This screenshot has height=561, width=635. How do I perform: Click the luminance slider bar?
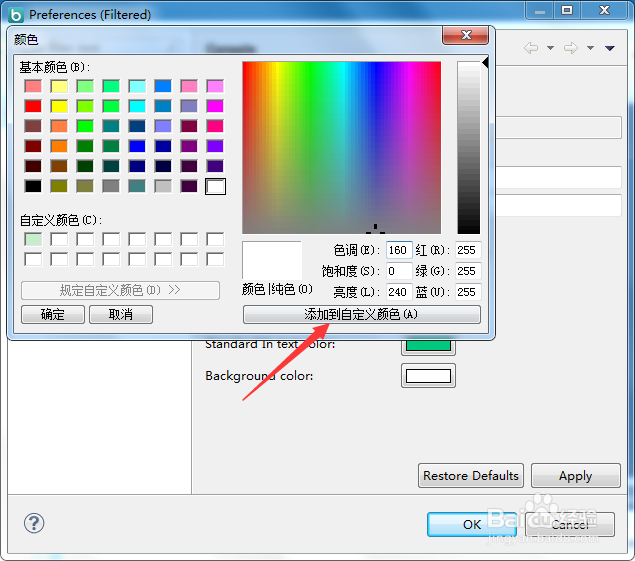click(469, 147)
